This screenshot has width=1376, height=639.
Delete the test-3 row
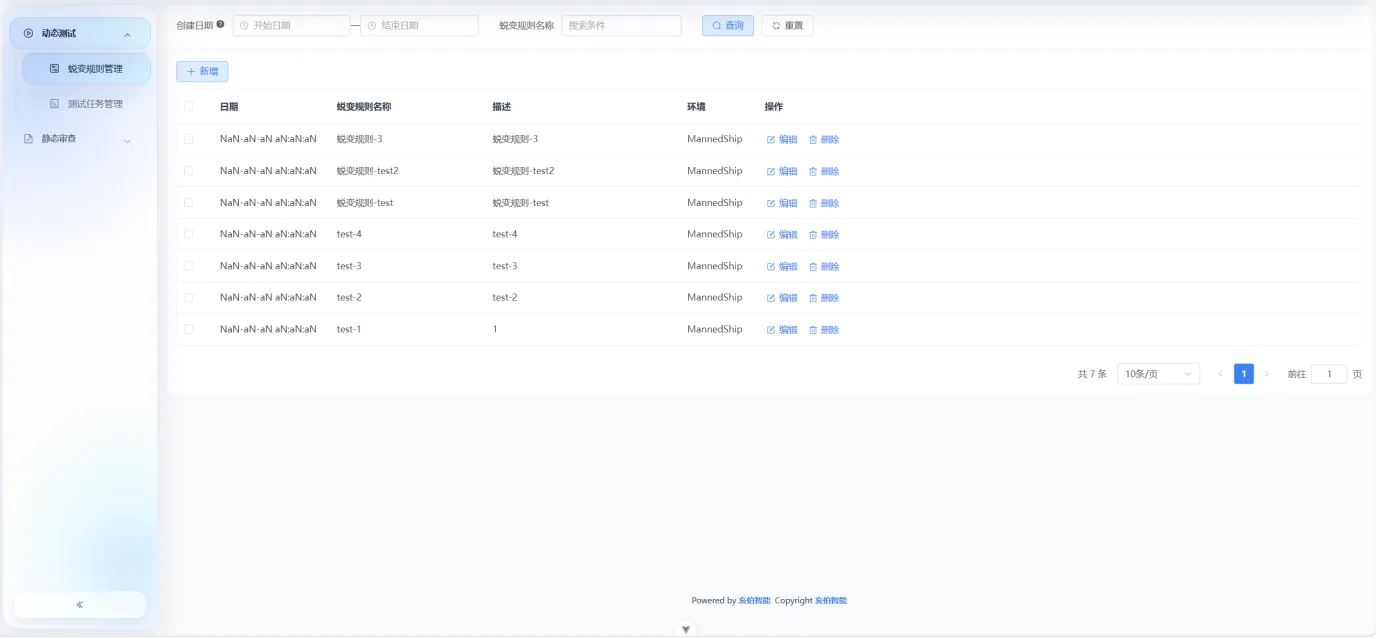pyautogui.click(x=824, y=267)
